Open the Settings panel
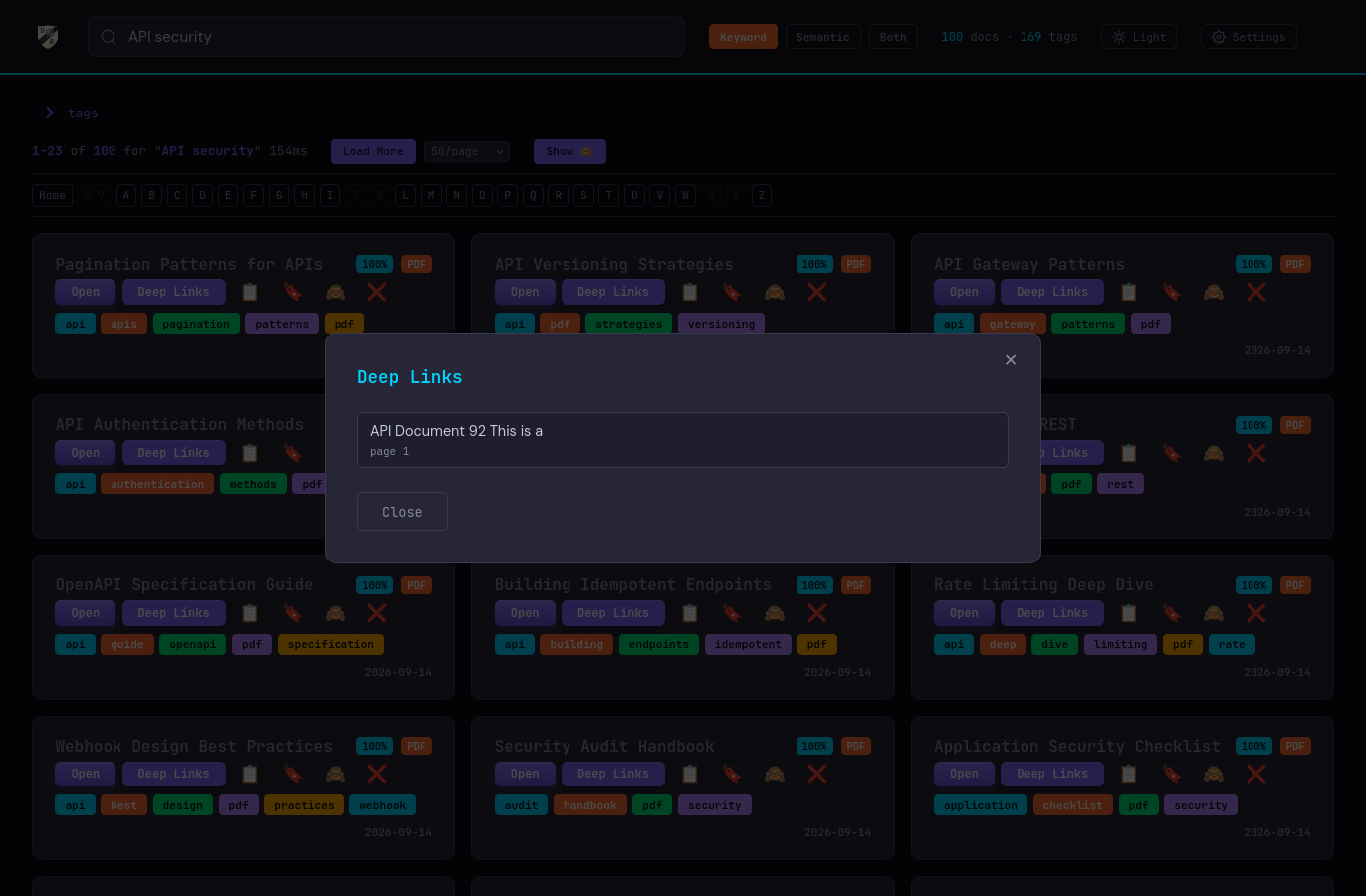 point(1249,37)
